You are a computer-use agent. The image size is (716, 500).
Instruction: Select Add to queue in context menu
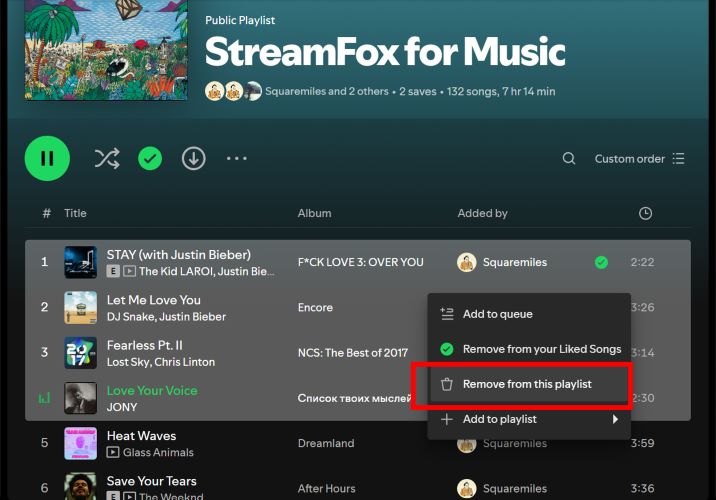tap(529, 314)
